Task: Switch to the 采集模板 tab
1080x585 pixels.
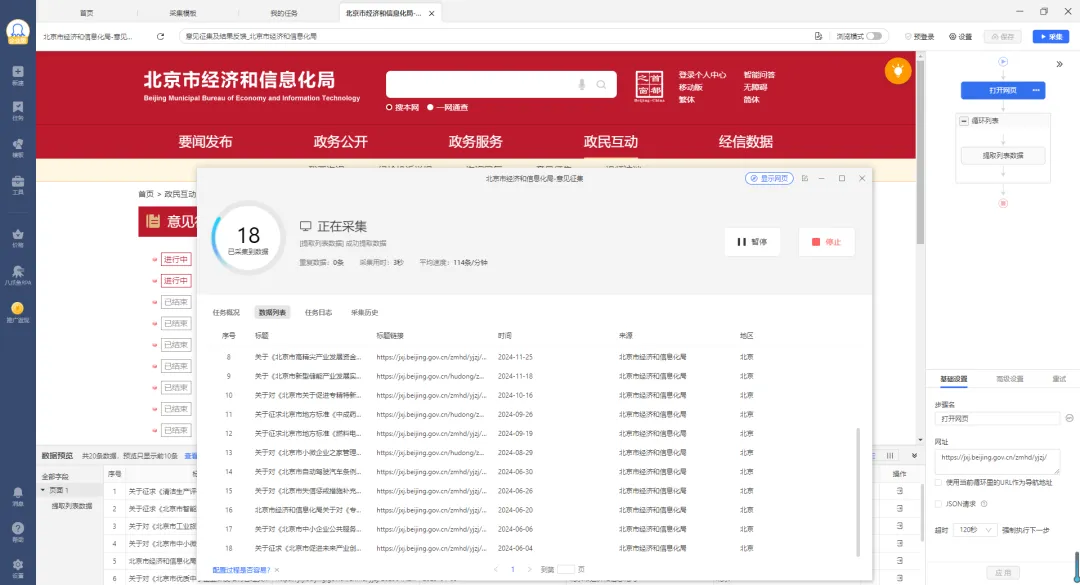Action: coord(183,13)
